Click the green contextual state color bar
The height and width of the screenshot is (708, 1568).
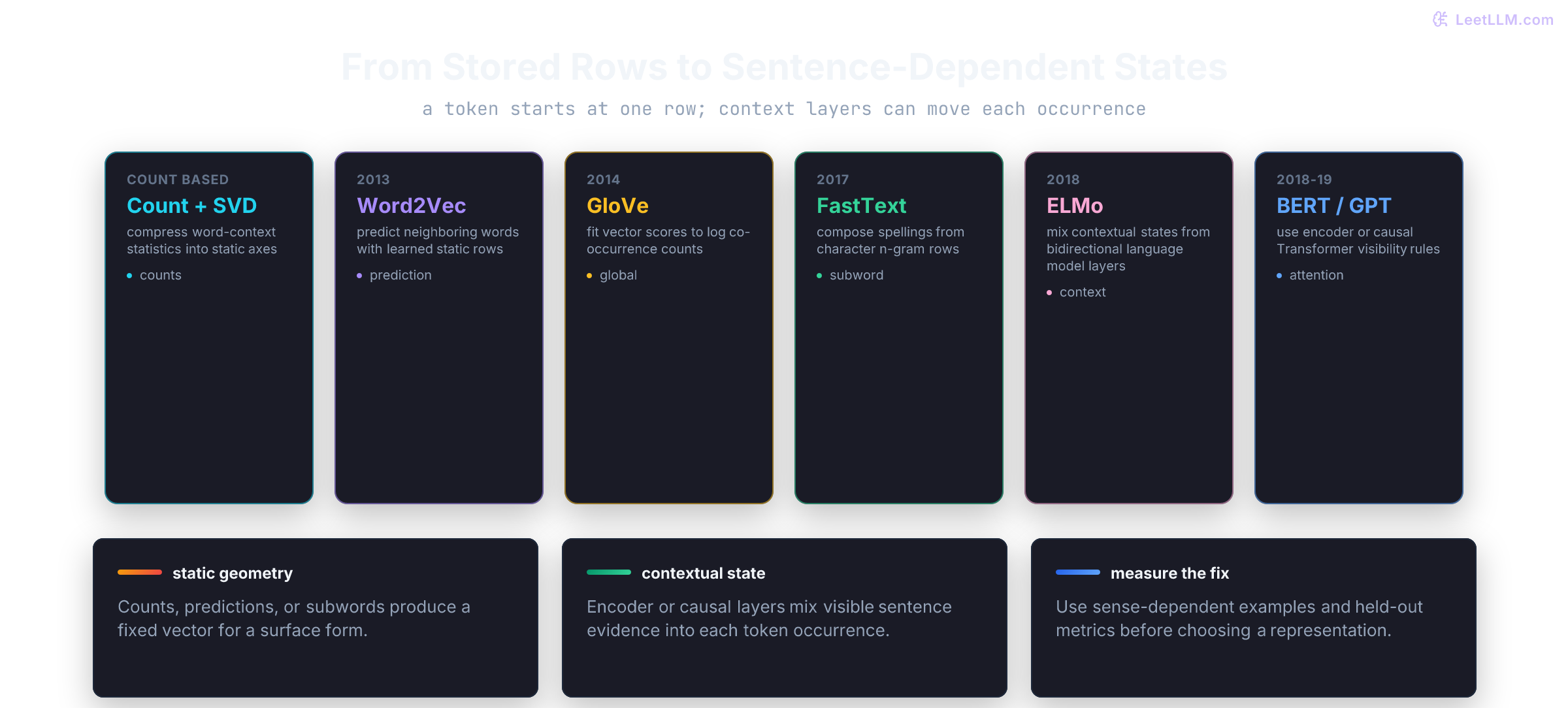click(609, 572)
